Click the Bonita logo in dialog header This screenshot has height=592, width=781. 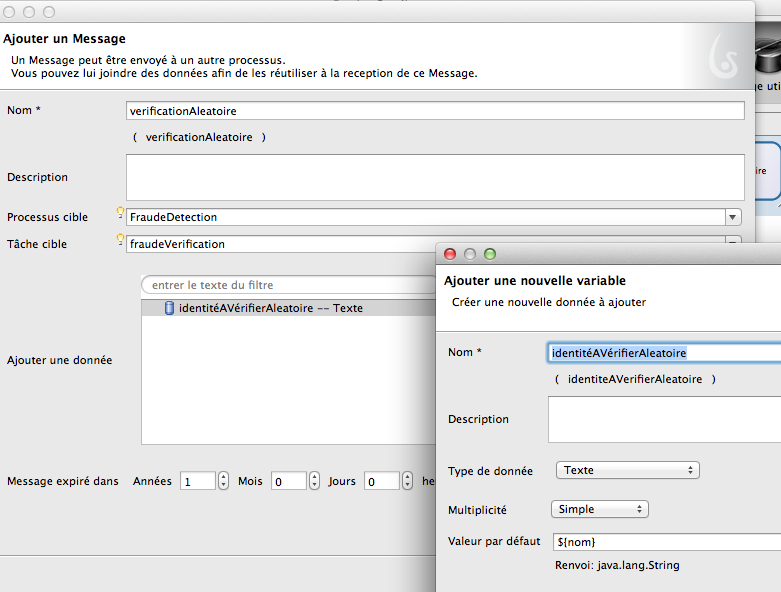pos(723,59)
